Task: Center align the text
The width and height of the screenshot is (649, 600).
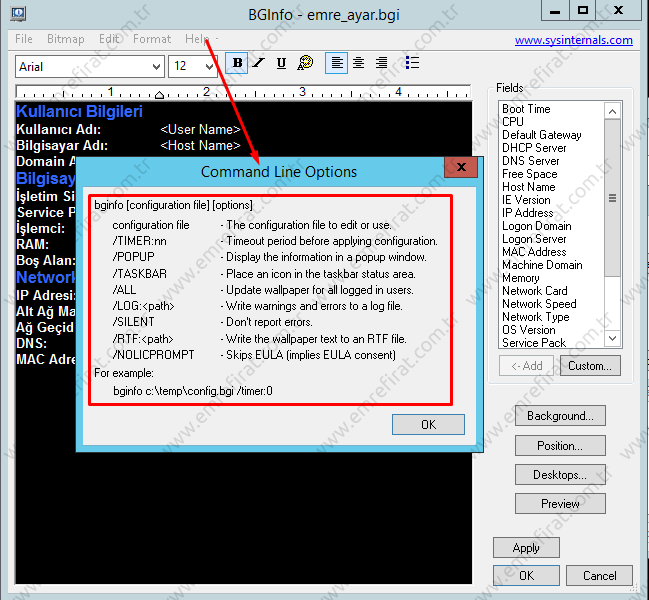Action: tap(359, 63)
